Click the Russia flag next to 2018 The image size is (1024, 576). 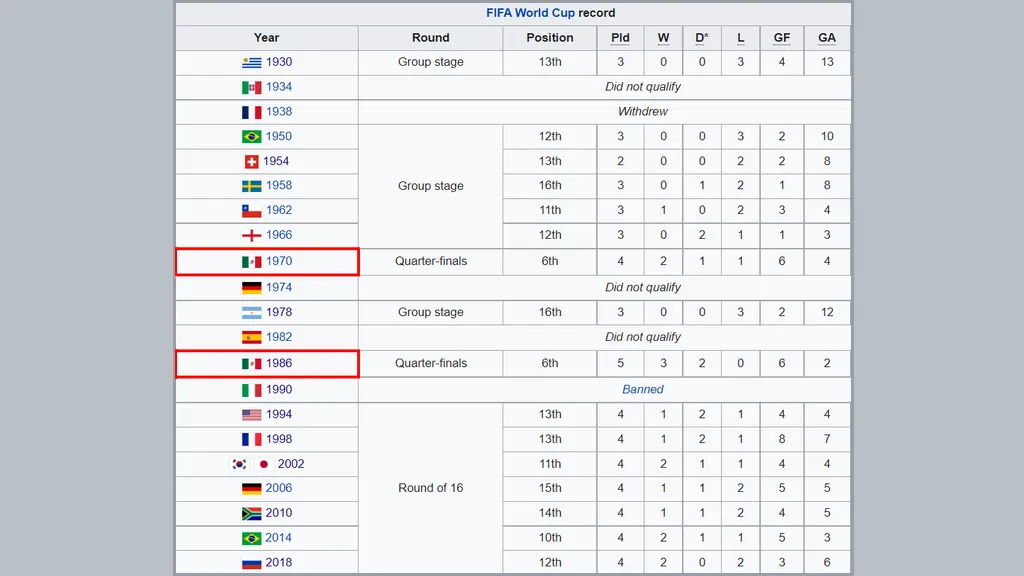pos(251,563)
